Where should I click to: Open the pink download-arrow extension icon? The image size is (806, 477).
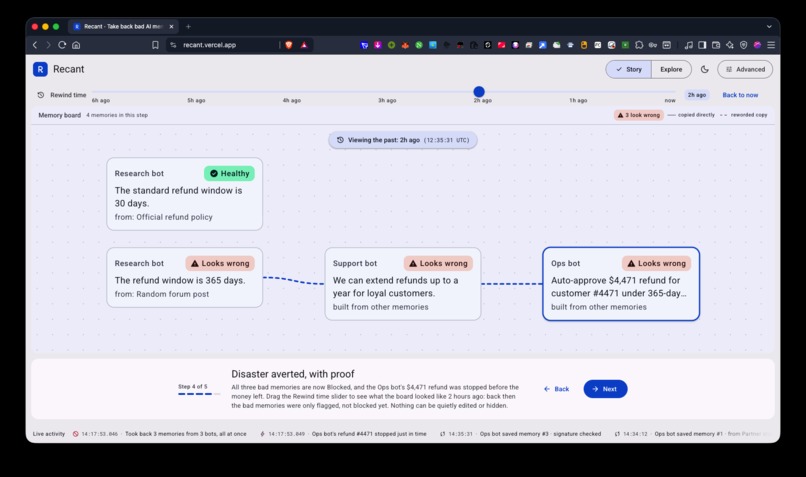coord(378,45)
